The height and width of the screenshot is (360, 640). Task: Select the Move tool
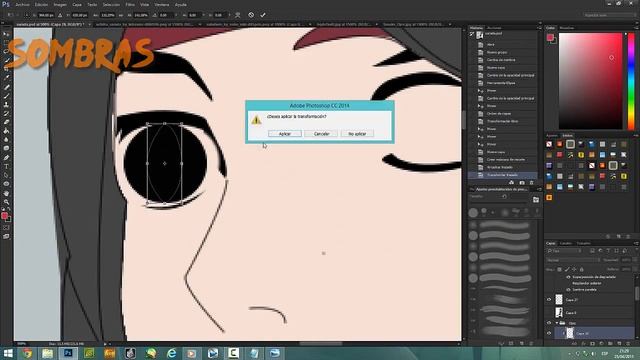6,34
